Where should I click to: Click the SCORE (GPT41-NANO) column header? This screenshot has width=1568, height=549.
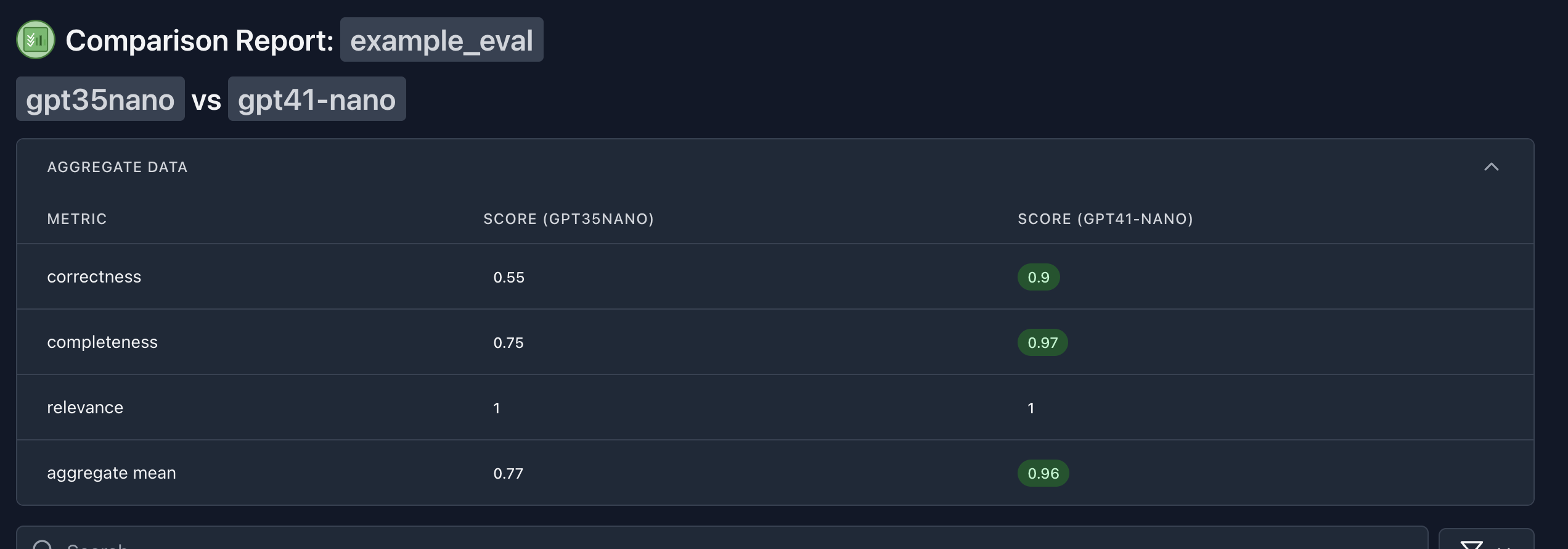pyautogui.click(x=1105, y=219)
